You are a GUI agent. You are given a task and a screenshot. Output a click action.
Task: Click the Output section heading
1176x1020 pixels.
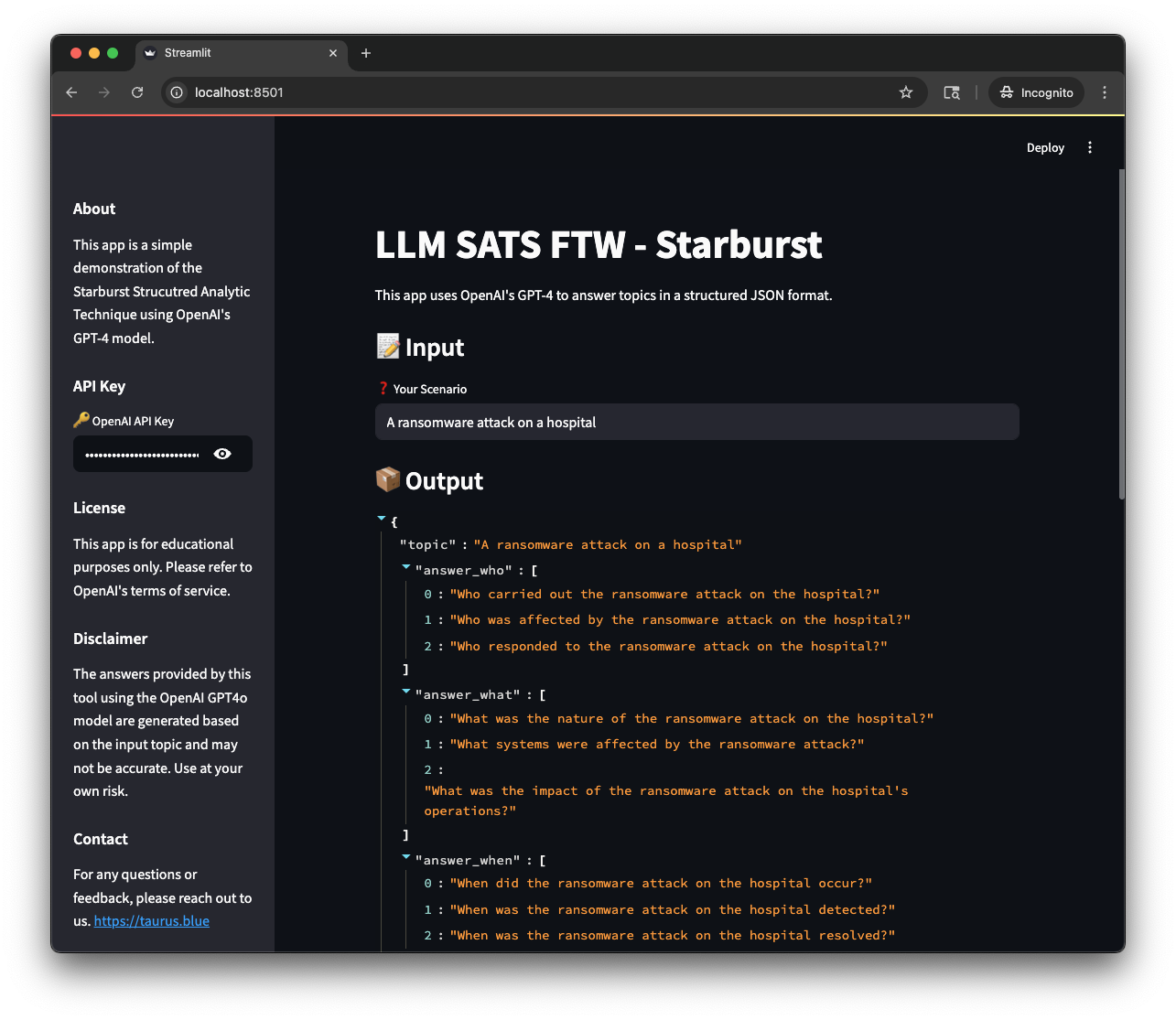pos(444,481)
